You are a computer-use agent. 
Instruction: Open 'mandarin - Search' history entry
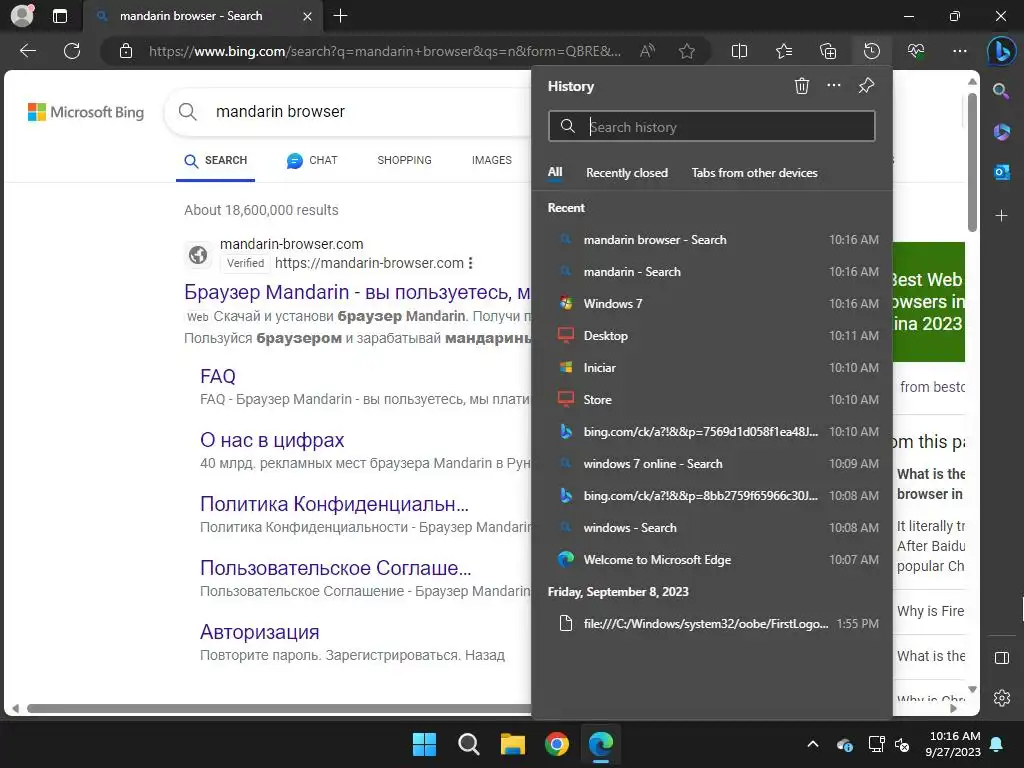712,272
